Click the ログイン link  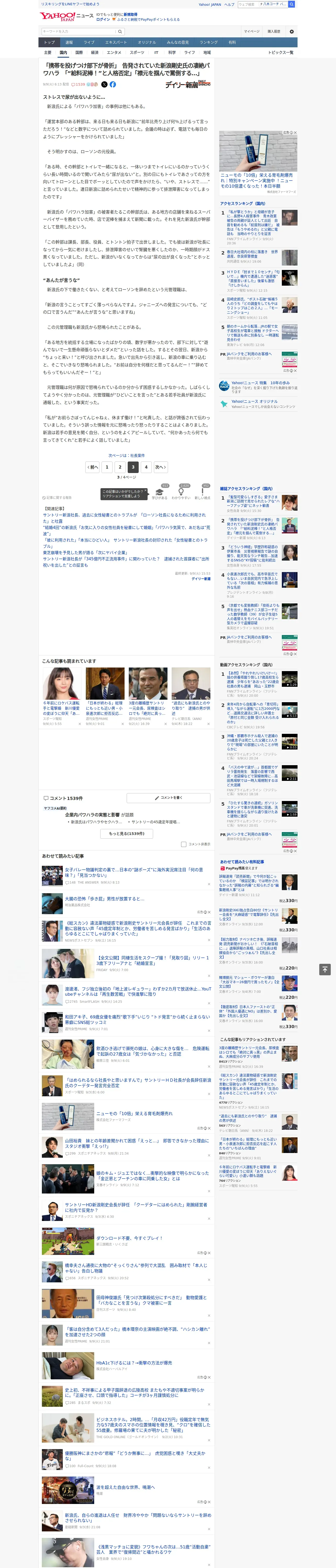pyautogui.click(x=103, y=20)
